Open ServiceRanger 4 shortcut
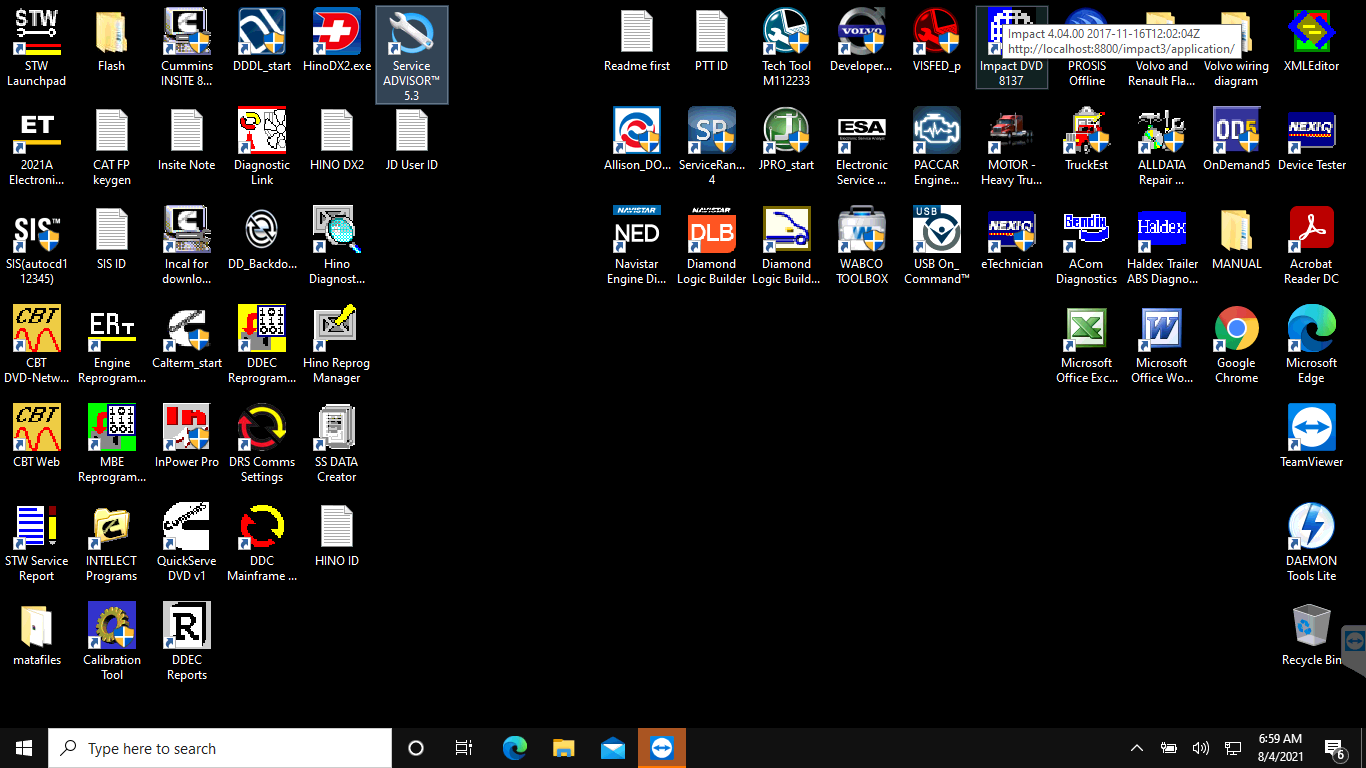The image size is (1366, 768). tap(712, 146)
